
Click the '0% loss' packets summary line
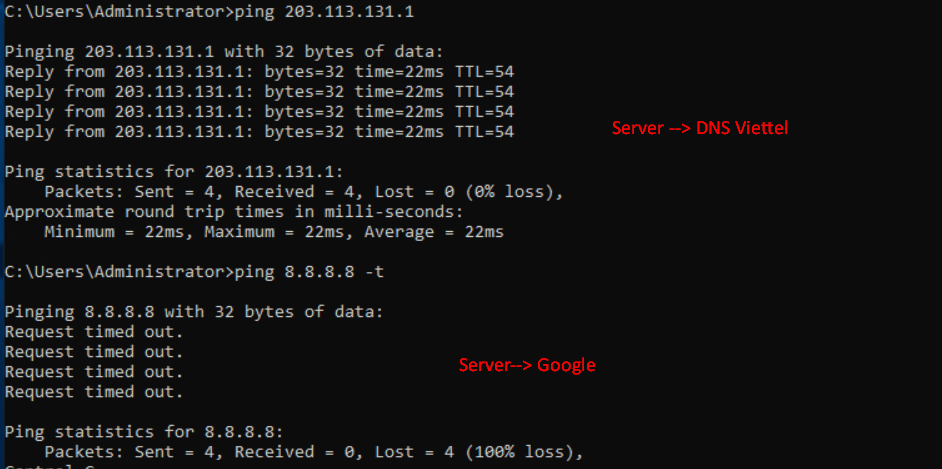click(x=303, y=192)
